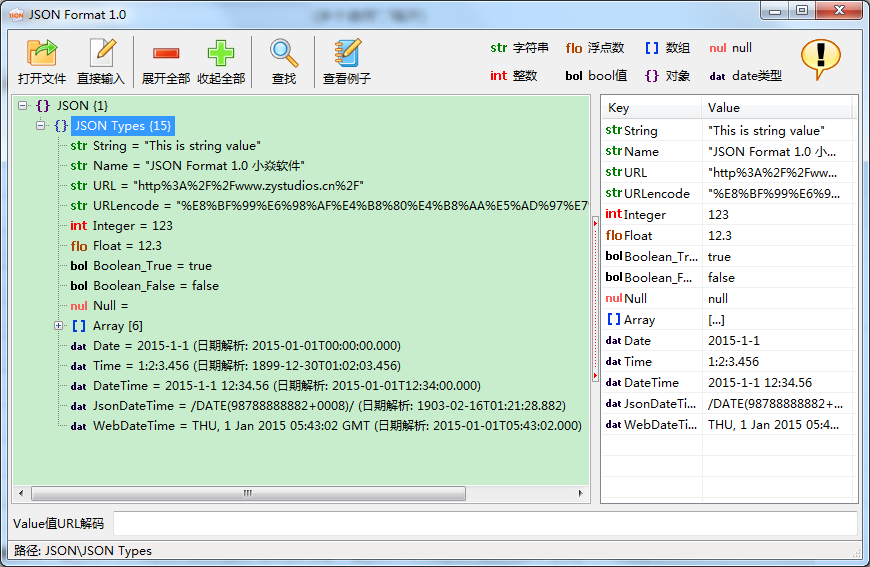
Task: Click the Value column header
Action: (x=777, y=108)
